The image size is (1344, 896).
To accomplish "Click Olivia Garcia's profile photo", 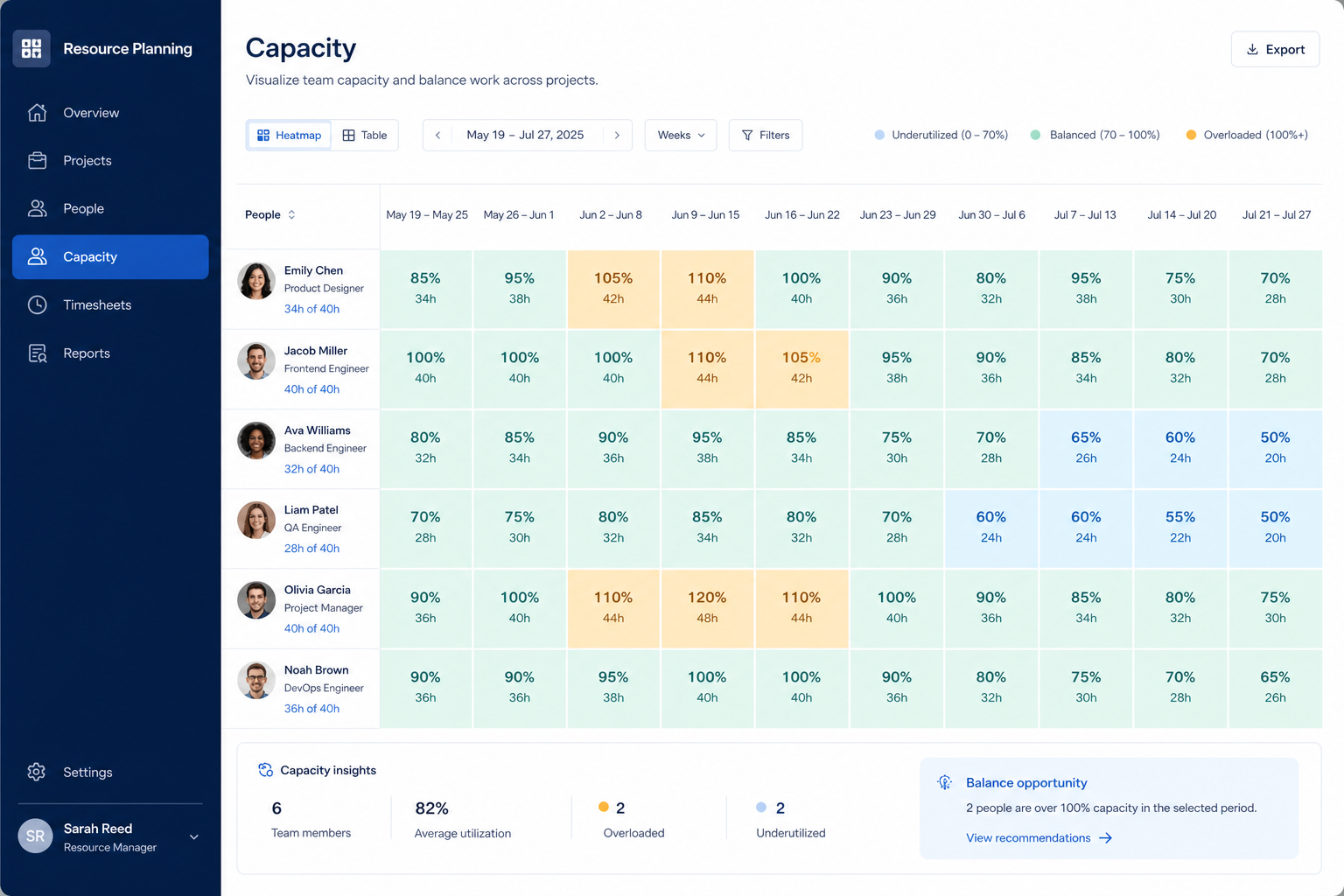I will [x=256, y=600].
